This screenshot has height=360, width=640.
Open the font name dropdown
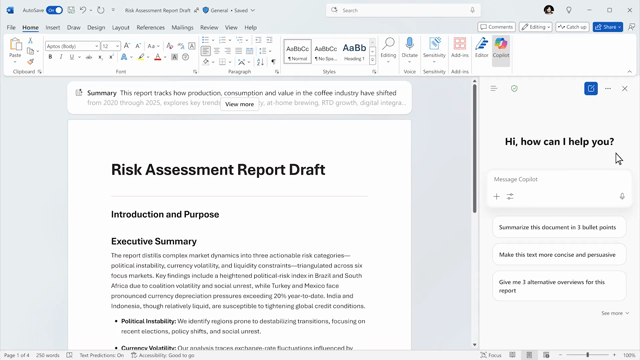(x=96, y=46)
